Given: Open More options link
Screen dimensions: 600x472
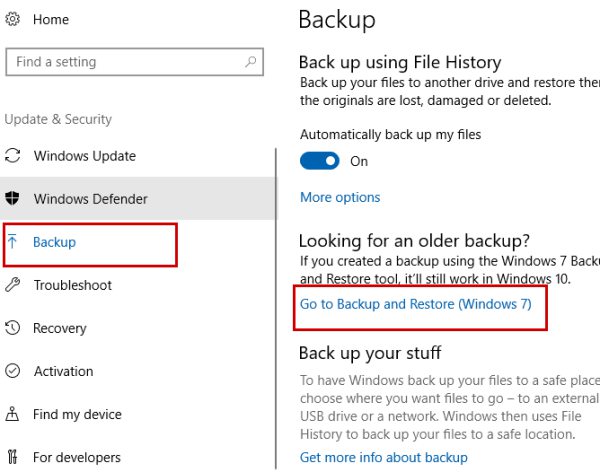Looking at the screenshot, I should coord(340,197).
